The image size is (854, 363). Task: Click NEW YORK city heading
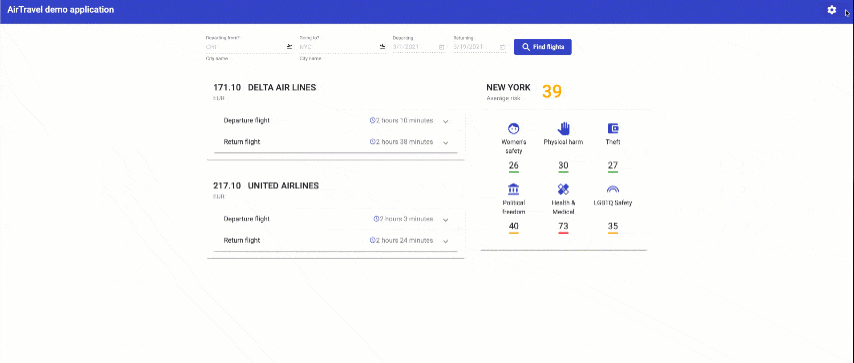click(508, 87)
